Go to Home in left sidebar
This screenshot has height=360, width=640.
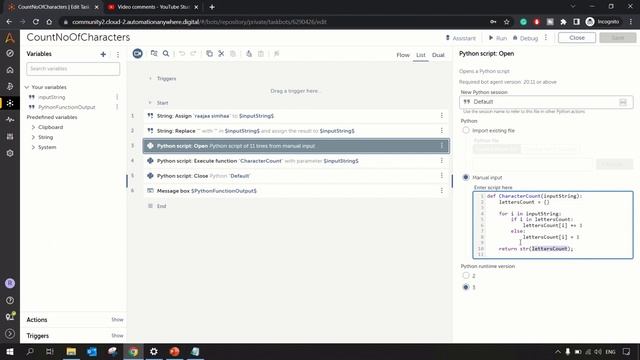point(10,70)
